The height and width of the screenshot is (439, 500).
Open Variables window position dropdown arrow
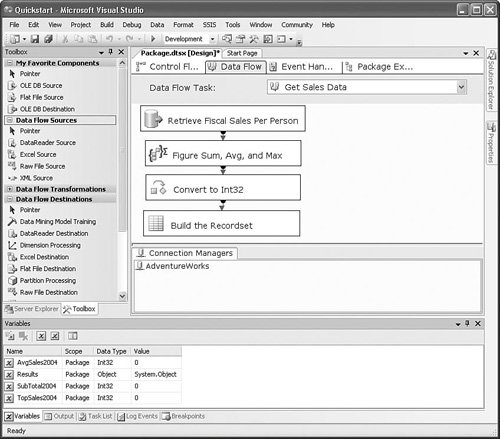(x=458, y=324)
